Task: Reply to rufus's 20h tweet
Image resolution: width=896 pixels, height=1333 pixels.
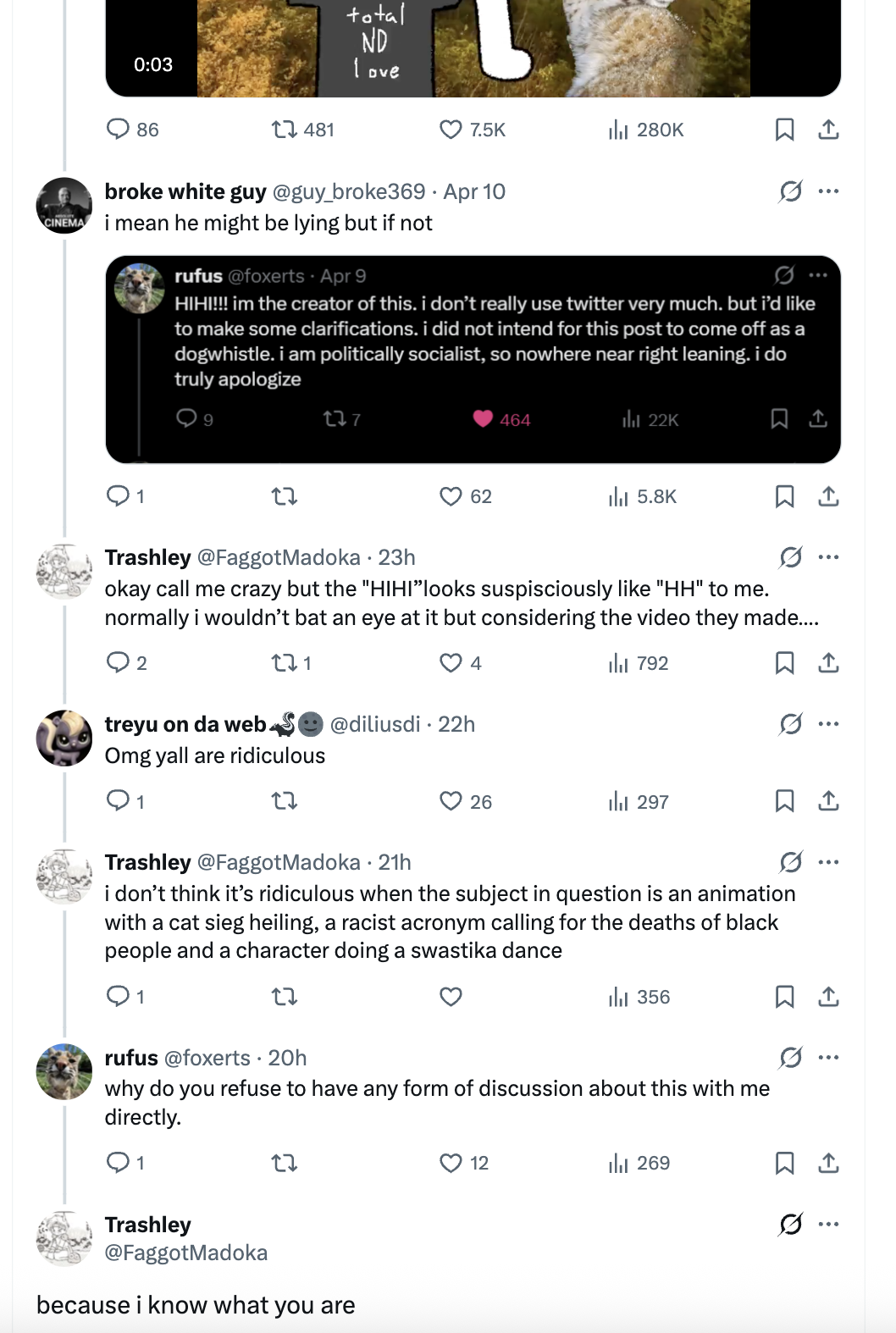Action: pyautogui.click(x=118, y=1163)
